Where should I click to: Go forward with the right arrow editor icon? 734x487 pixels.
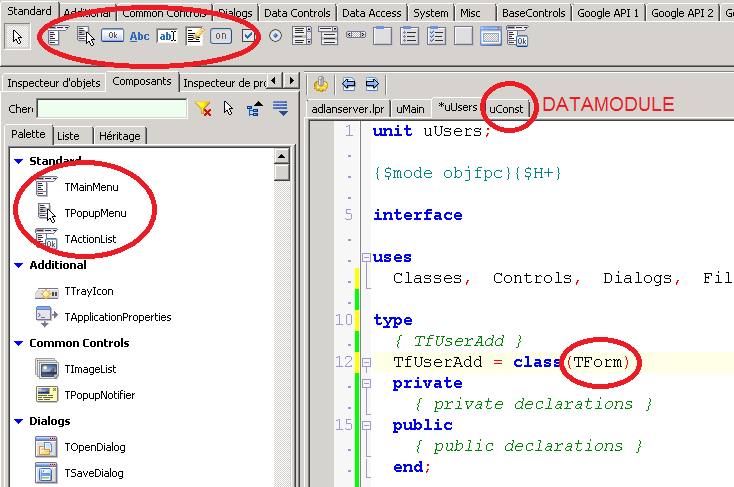pos(372,84)
